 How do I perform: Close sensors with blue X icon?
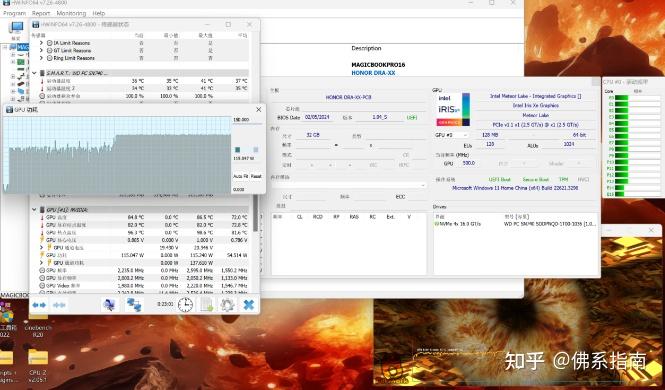pos(249,304)
